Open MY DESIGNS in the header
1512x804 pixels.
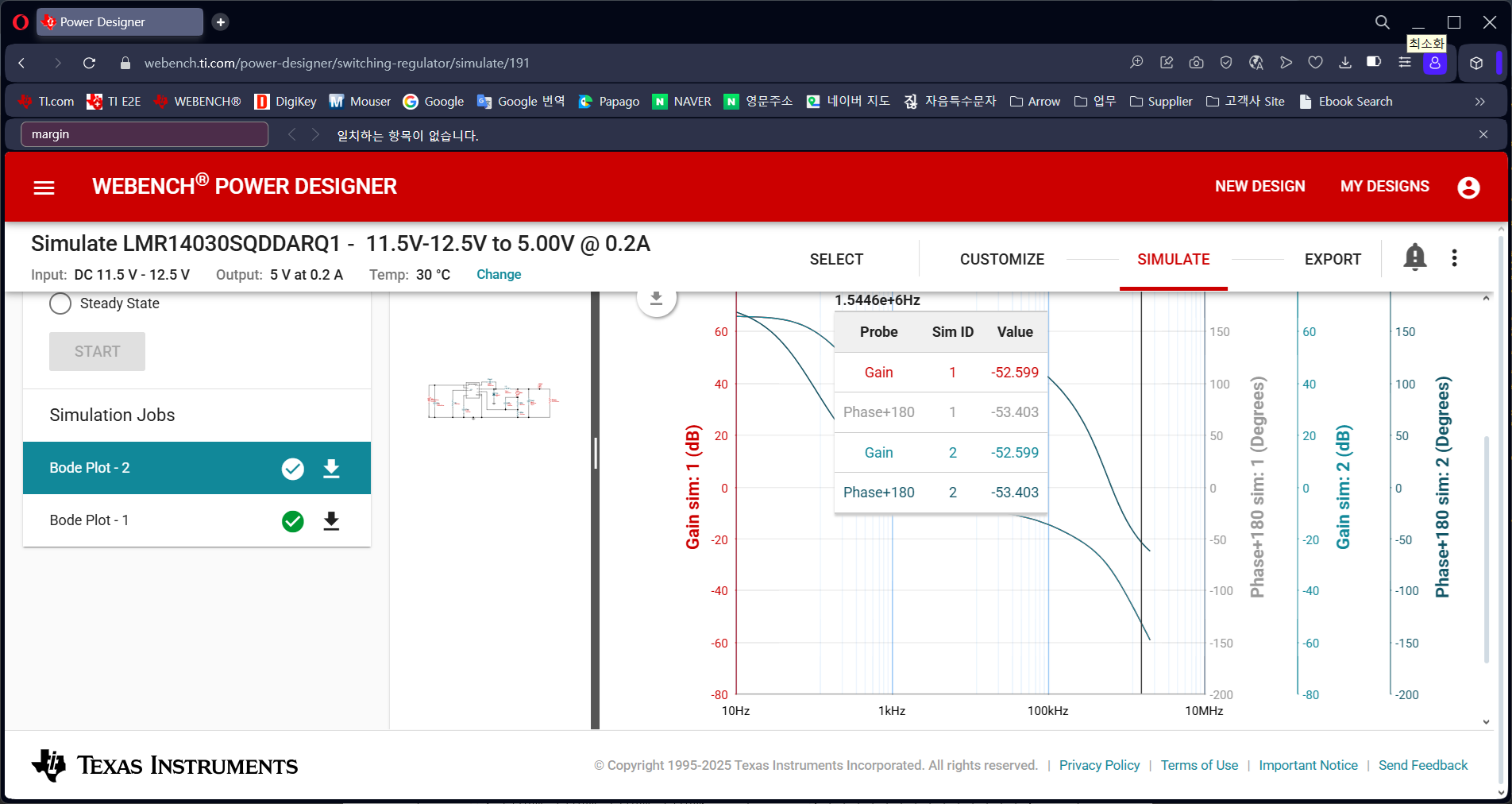pos(1385,187)
